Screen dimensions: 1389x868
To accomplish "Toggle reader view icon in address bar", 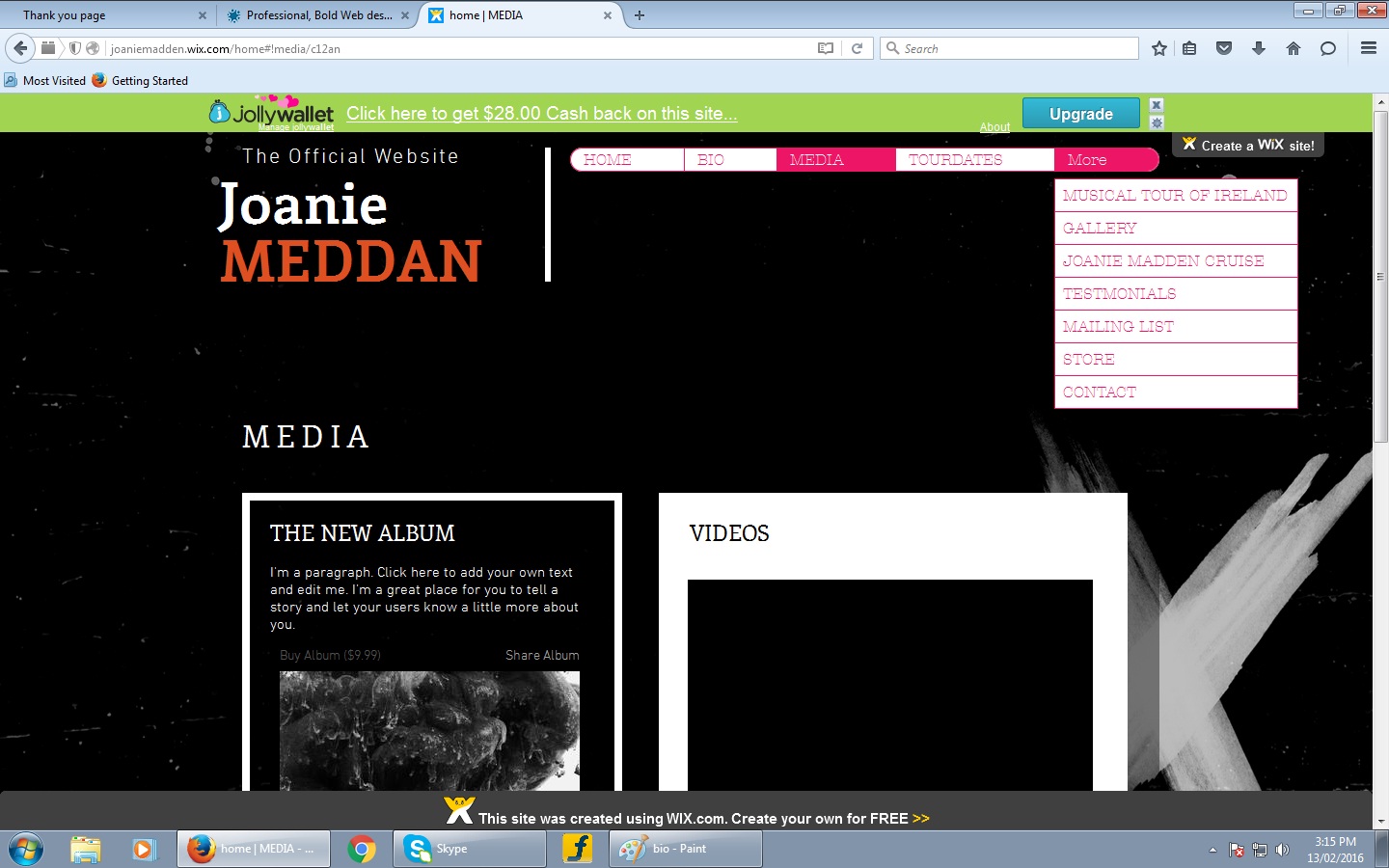I will 826,48.
